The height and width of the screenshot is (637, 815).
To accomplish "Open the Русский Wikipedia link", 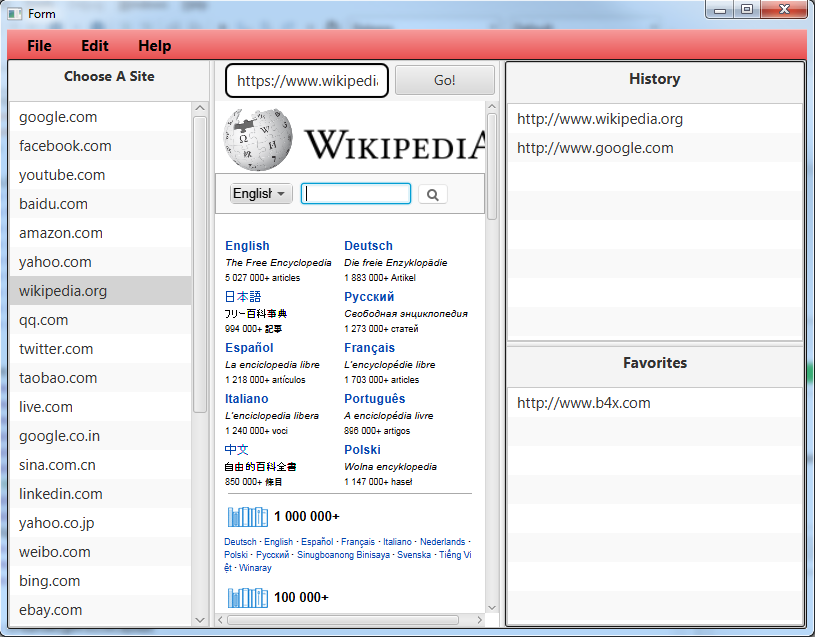I will click(x=369, y=297).
